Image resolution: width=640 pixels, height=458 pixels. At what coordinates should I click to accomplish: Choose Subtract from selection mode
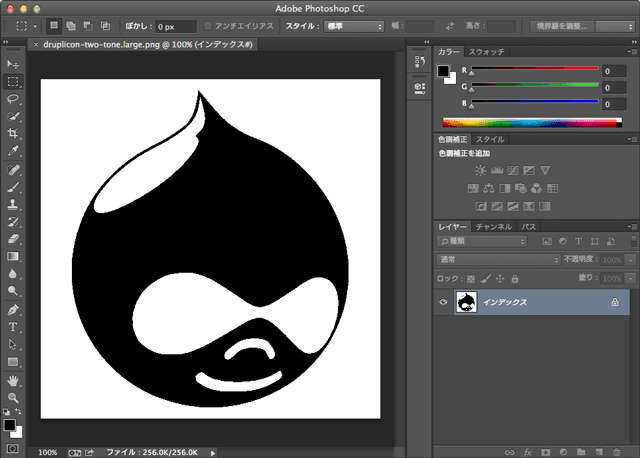pos(88,26)
